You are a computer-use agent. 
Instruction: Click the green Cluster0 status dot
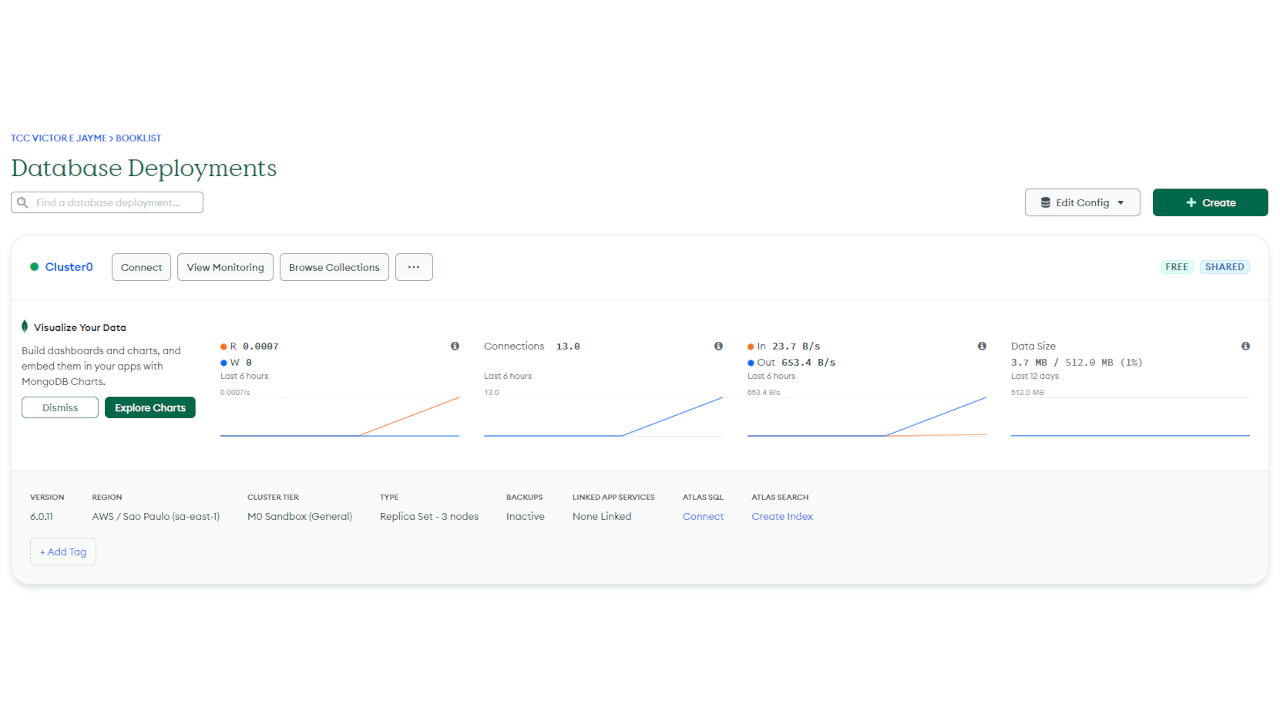pyautogui.click(x=34, y=267)
